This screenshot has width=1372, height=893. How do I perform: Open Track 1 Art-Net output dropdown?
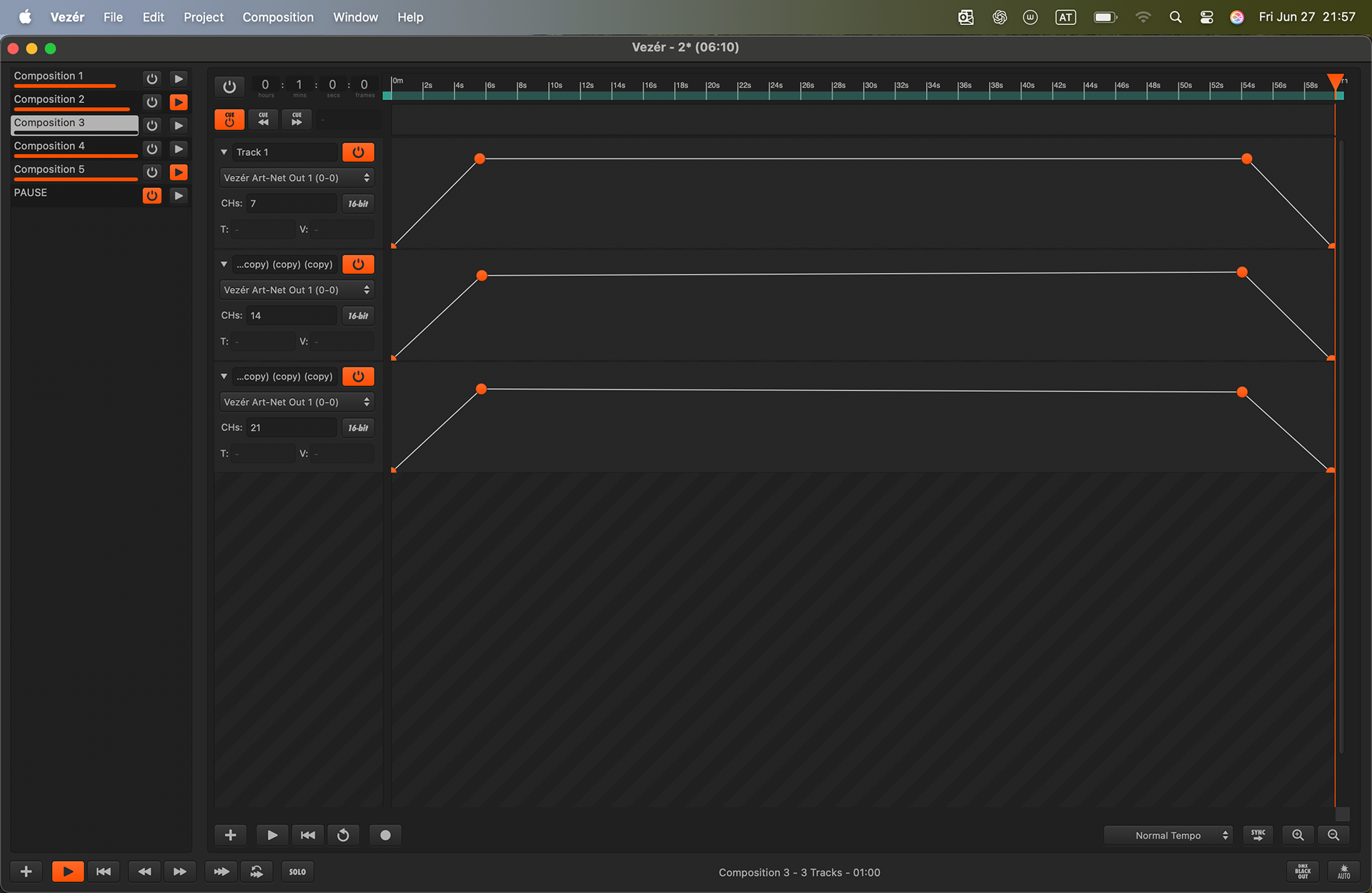click(x=297, y=178)
